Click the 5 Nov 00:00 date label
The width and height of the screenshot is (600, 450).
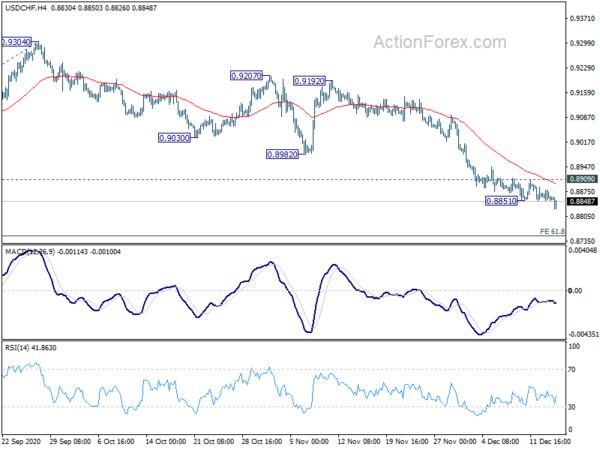309,441
